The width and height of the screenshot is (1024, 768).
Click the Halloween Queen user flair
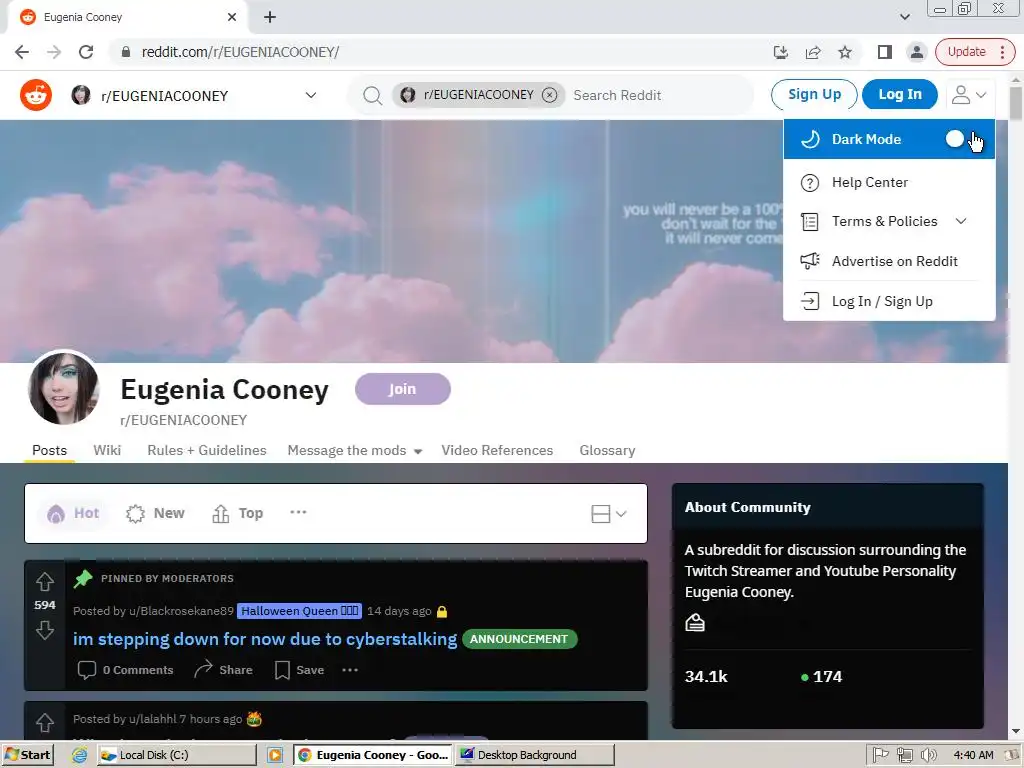pos(299,611)
